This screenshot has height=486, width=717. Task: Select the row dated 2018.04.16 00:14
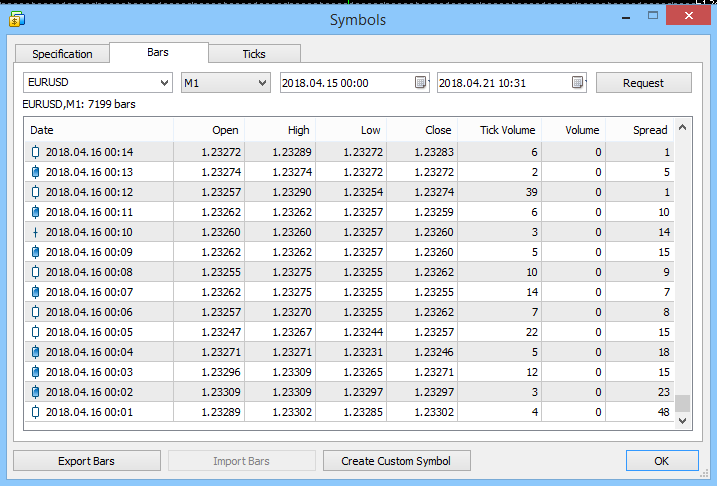[x=349, y=152]
